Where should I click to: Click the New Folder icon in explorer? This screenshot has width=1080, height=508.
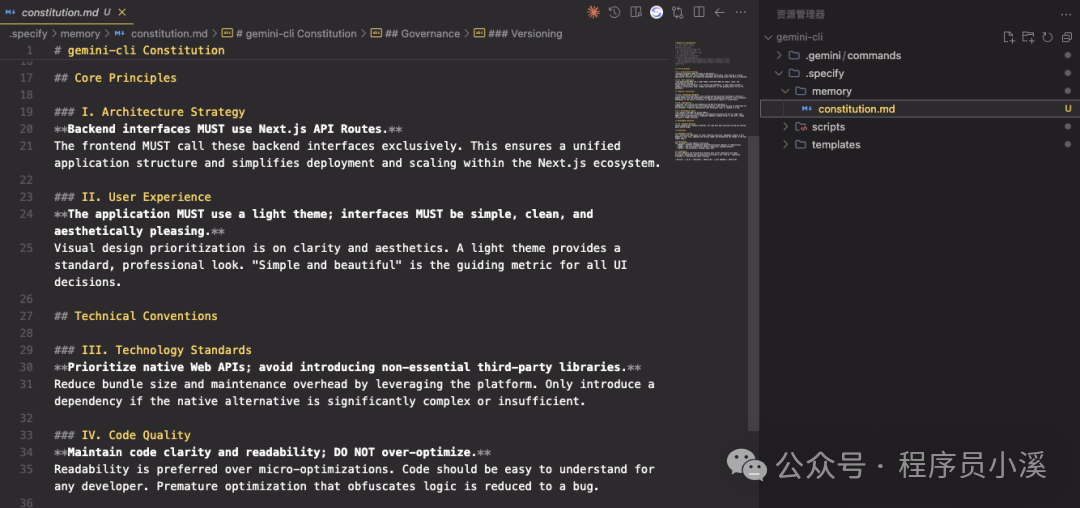pos(1028,37)
